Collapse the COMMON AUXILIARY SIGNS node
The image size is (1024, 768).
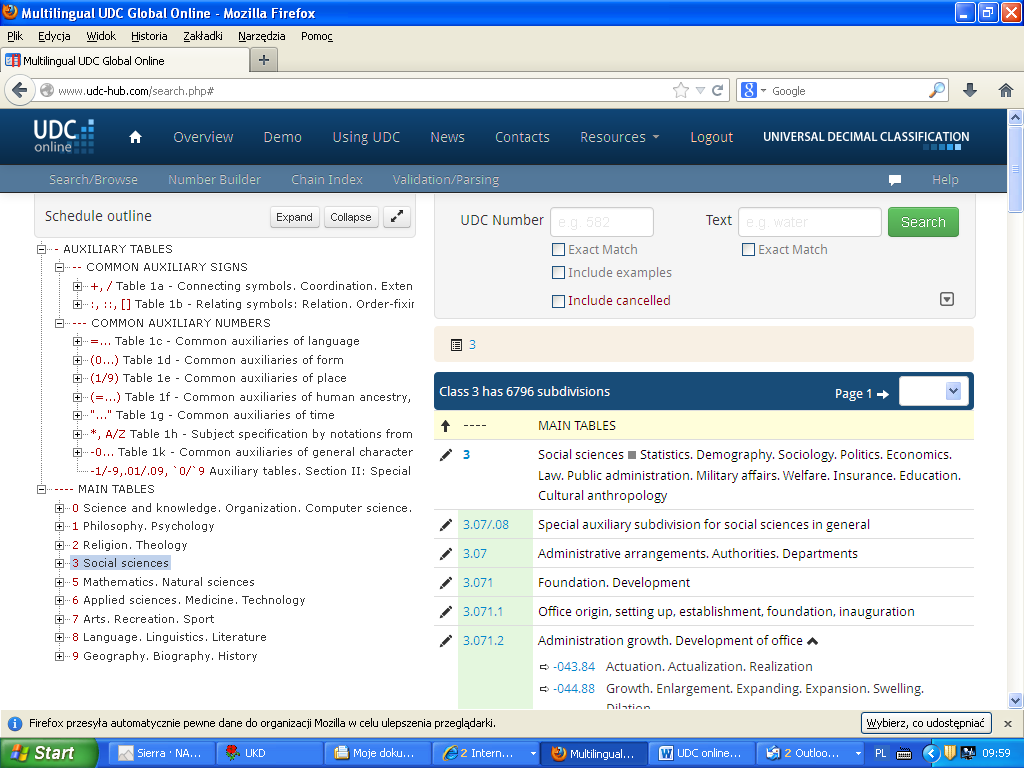pos(59,268)
